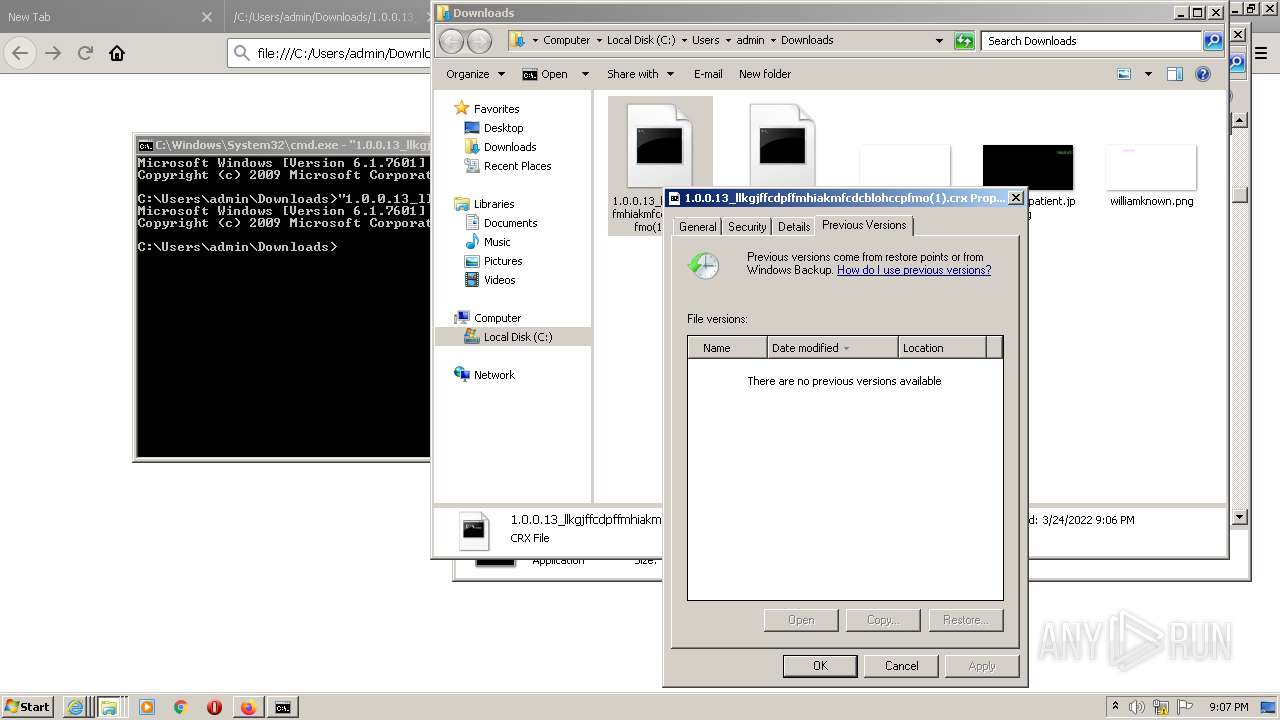
Task: Open the Action Center flag icon
Action: click(x=1186, y=707)
